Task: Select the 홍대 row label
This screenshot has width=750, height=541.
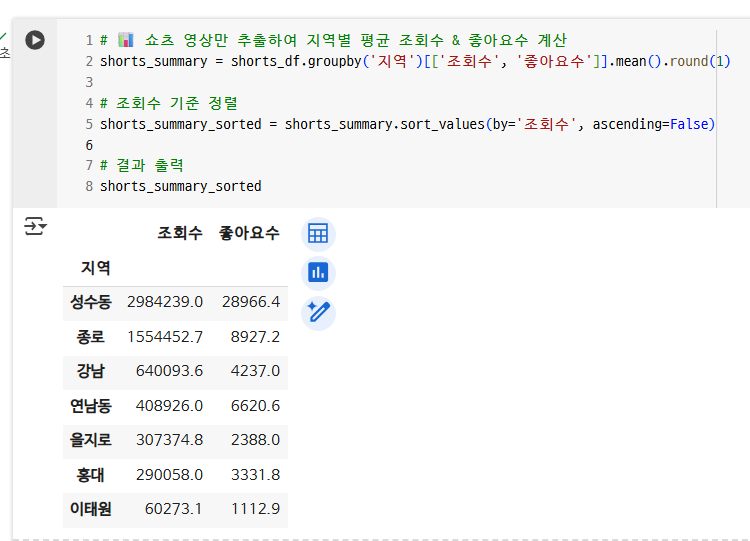Action: pos(91,475)
